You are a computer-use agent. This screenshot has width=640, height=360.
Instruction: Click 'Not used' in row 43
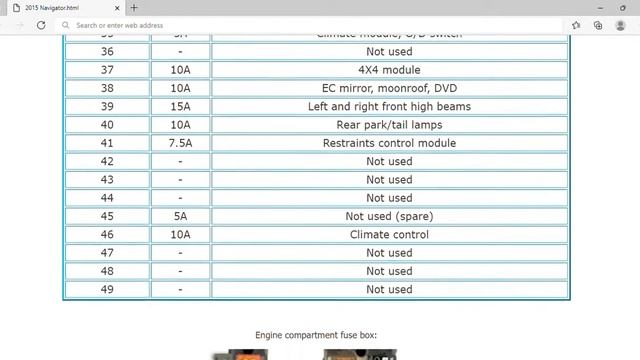(x=389, y=180)
